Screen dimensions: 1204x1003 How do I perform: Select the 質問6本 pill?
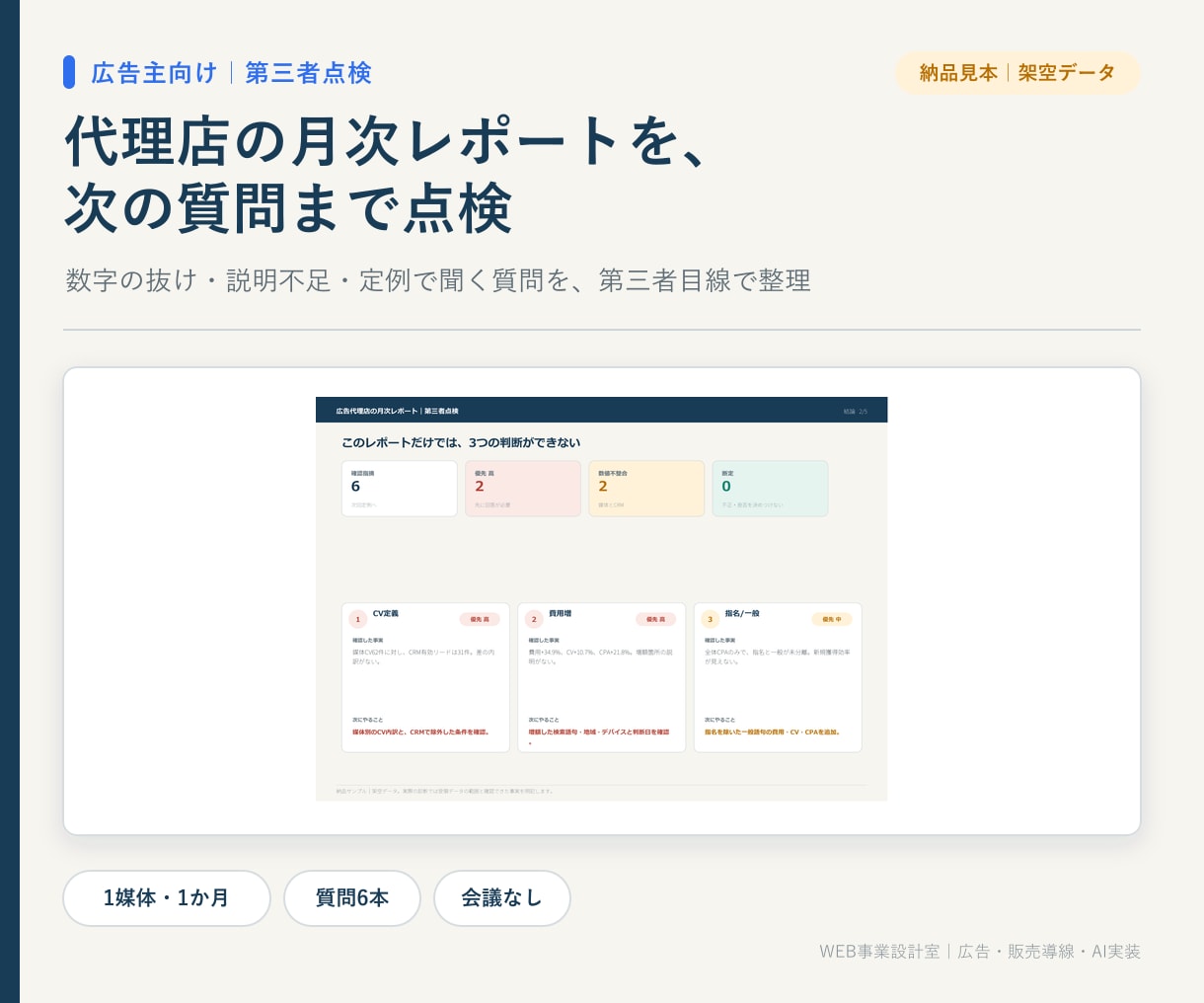pos(352,898)
